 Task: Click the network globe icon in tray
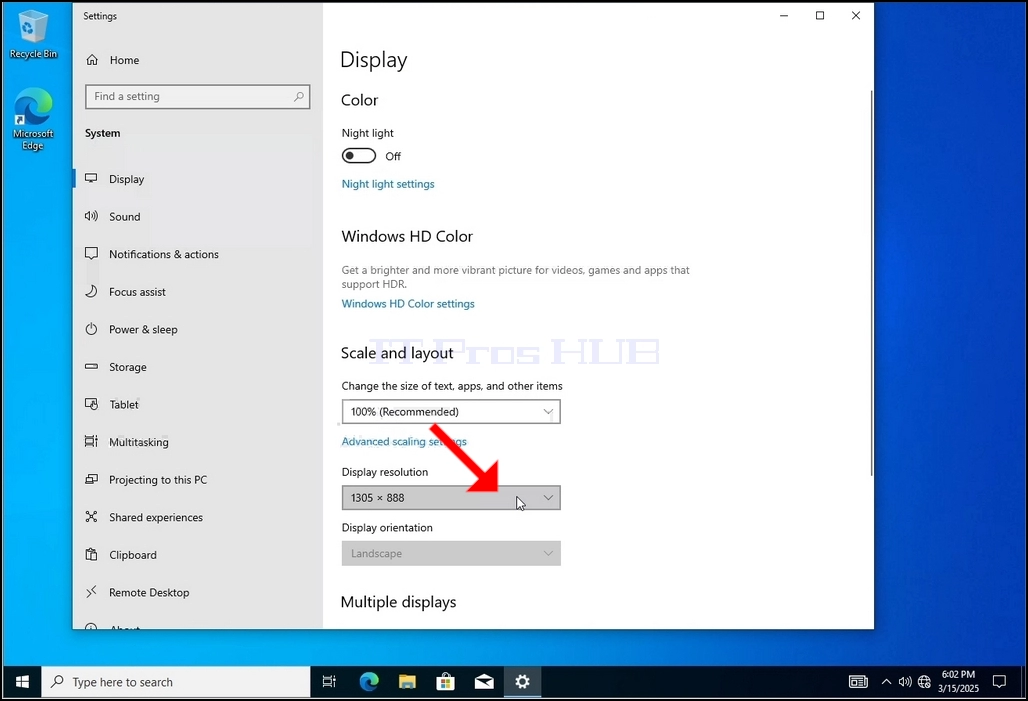tap(924, 682)
